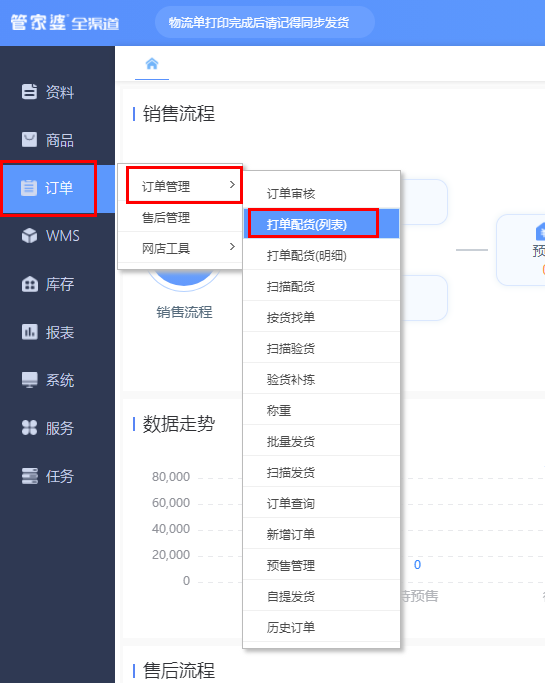This screenshot has width=545, height=683.
Task: Click the 管家婆 全渠道 logo
Action: [65, 22]
